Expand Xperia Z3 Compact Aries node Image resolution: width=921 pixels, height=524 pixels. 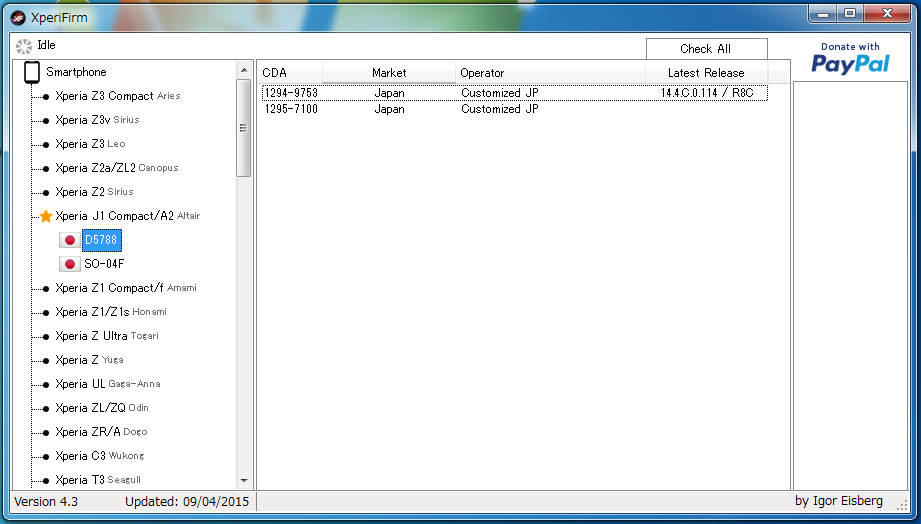coord(46,96)
